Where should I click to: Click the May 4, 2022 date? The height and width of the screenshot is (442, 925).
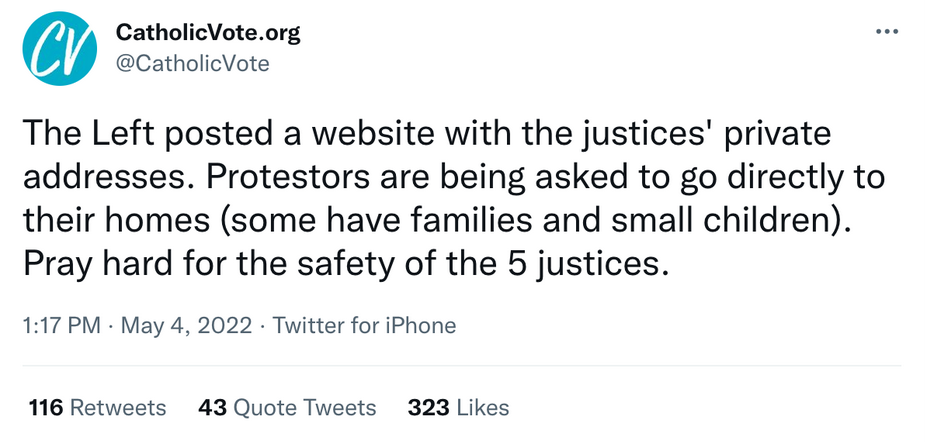[186, 326]
